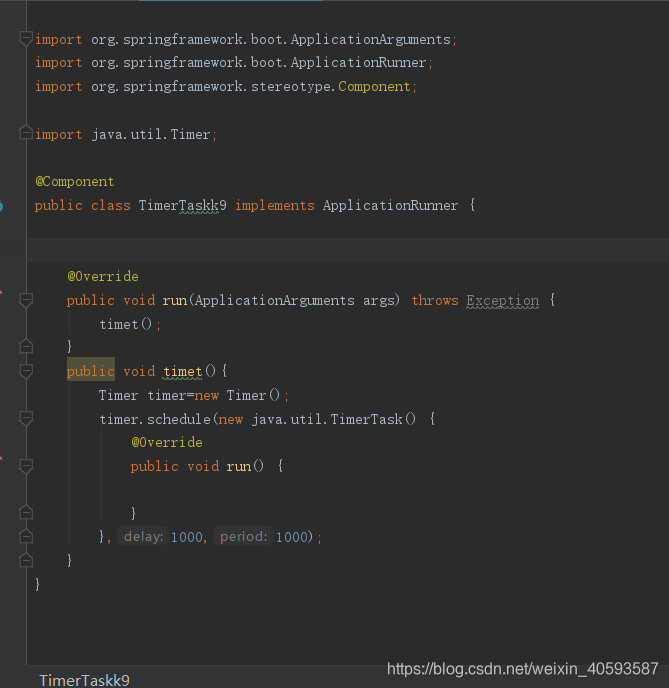Click ApplicationRunner in the second import line
Screen dimensions: 669x688
pyautogui.click(x=358, y=63)
